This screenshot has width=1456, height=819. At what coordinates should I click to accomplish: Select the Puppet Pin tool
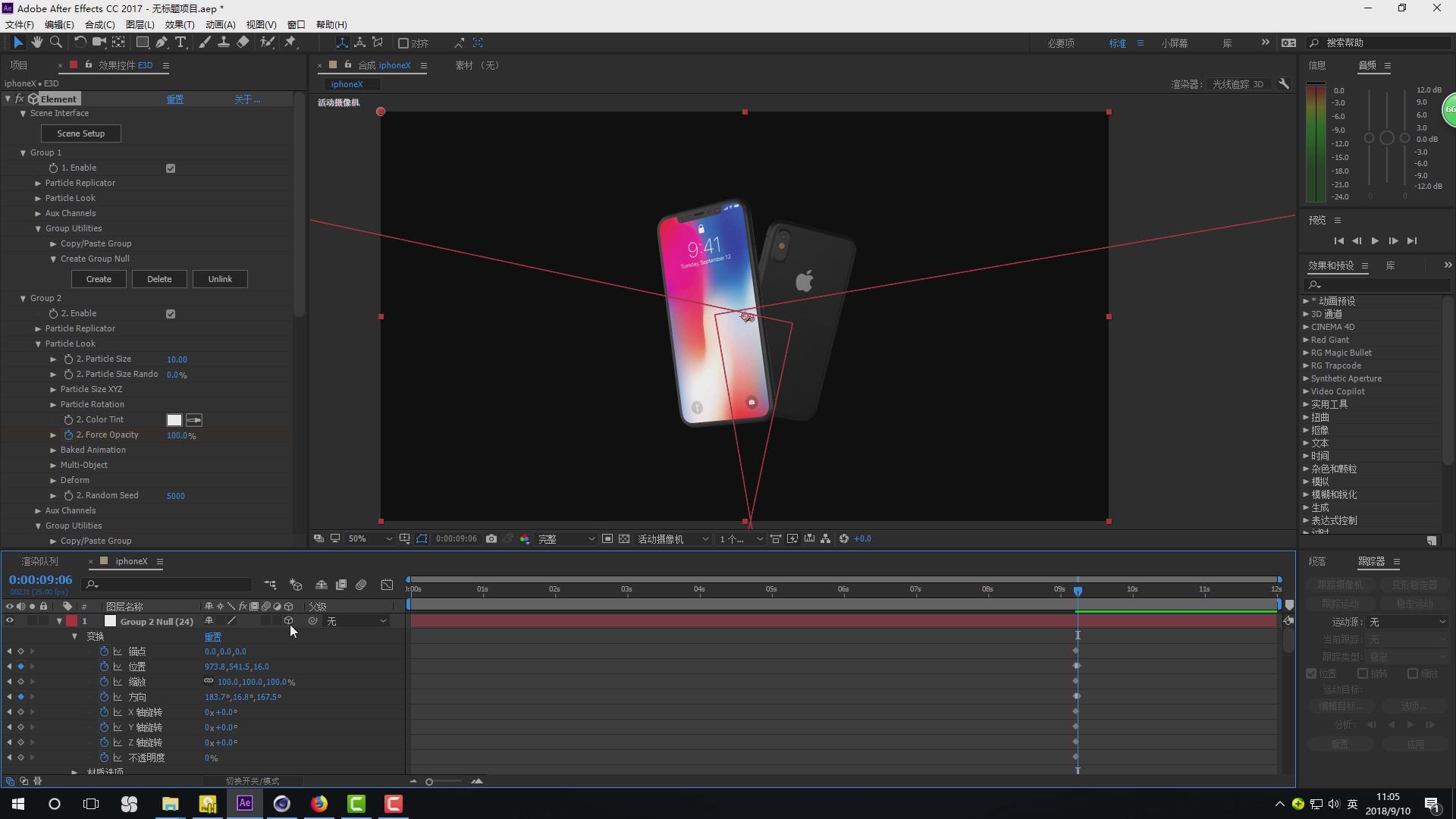290,42
